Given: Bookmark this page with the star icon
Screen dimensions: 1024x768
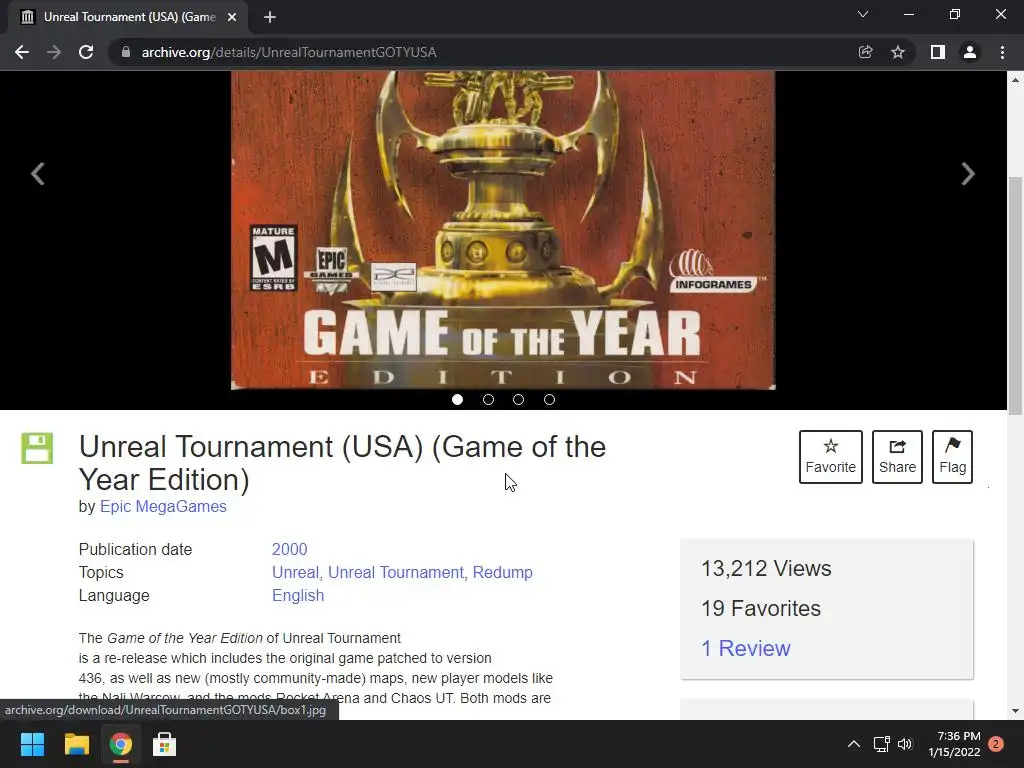Looking at the screenshot, I should click(898, 52).
